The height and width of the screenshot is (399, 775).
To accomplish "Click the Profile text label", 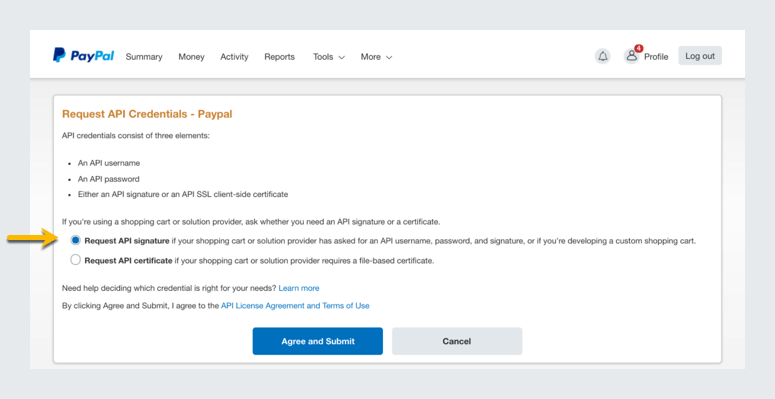I will click(656, 57).
